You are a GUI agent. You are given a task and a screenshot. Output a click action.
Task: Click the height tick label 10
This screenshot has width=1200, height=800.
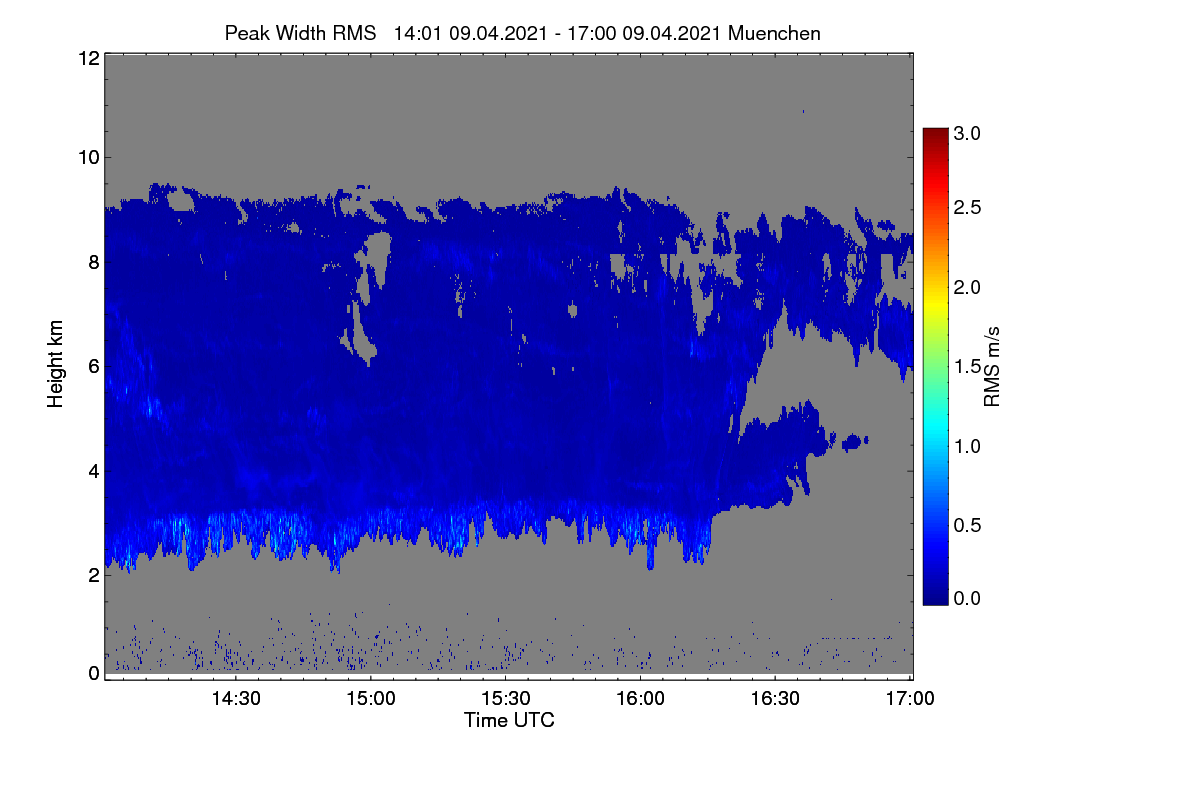88,157
